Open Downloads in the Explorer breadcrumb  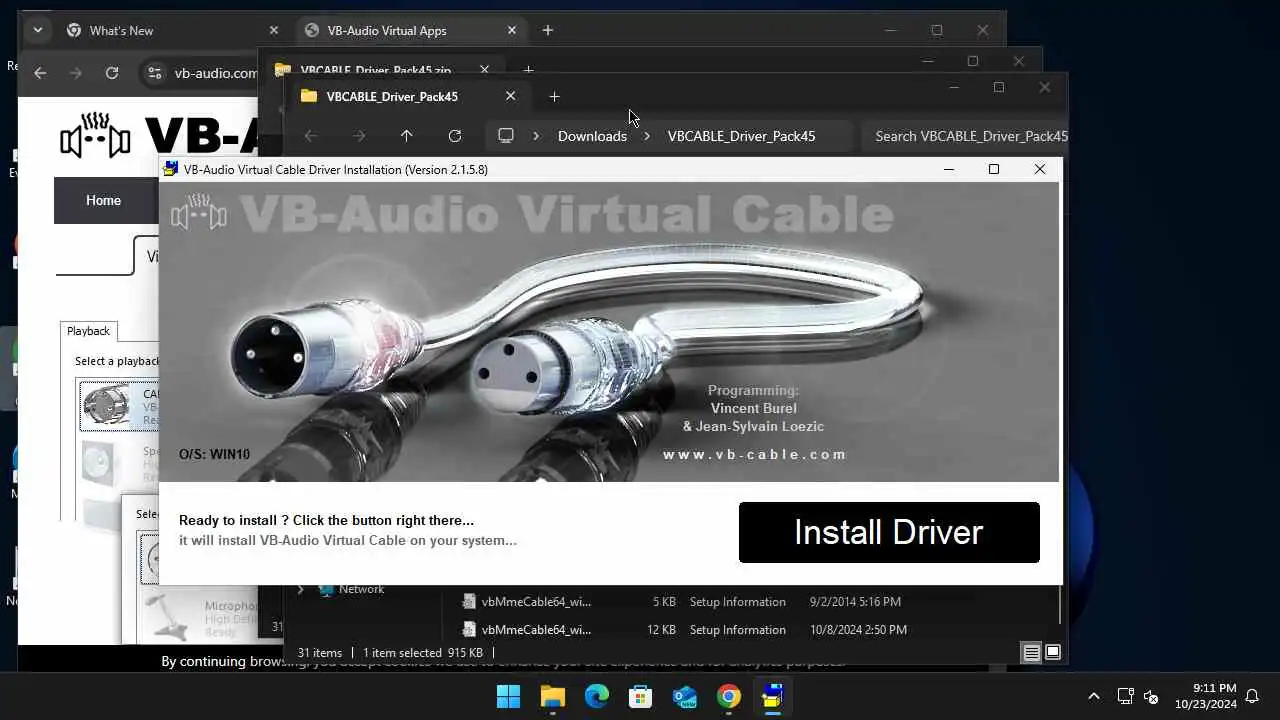pyautogui.click(x=592, y=136)
